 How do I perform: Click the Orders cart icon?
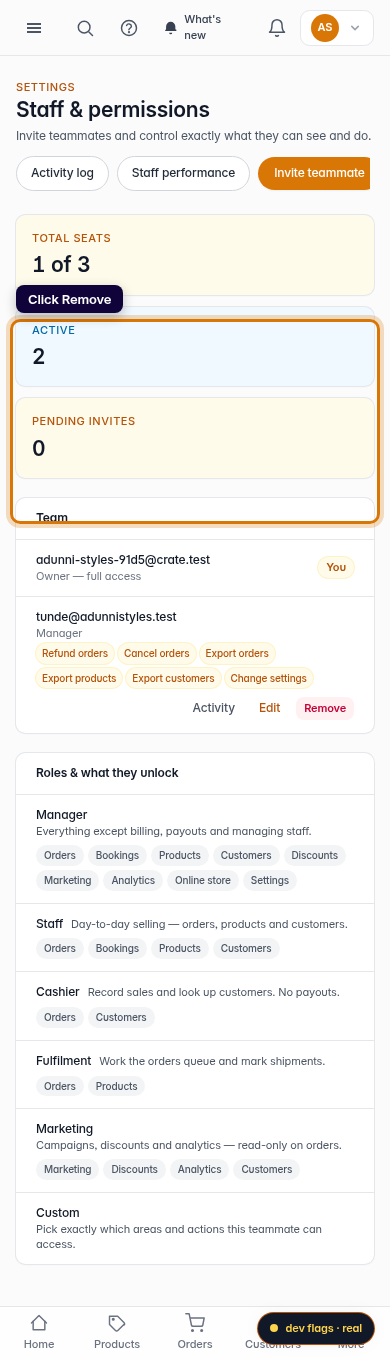click(x=195, y=1323)
